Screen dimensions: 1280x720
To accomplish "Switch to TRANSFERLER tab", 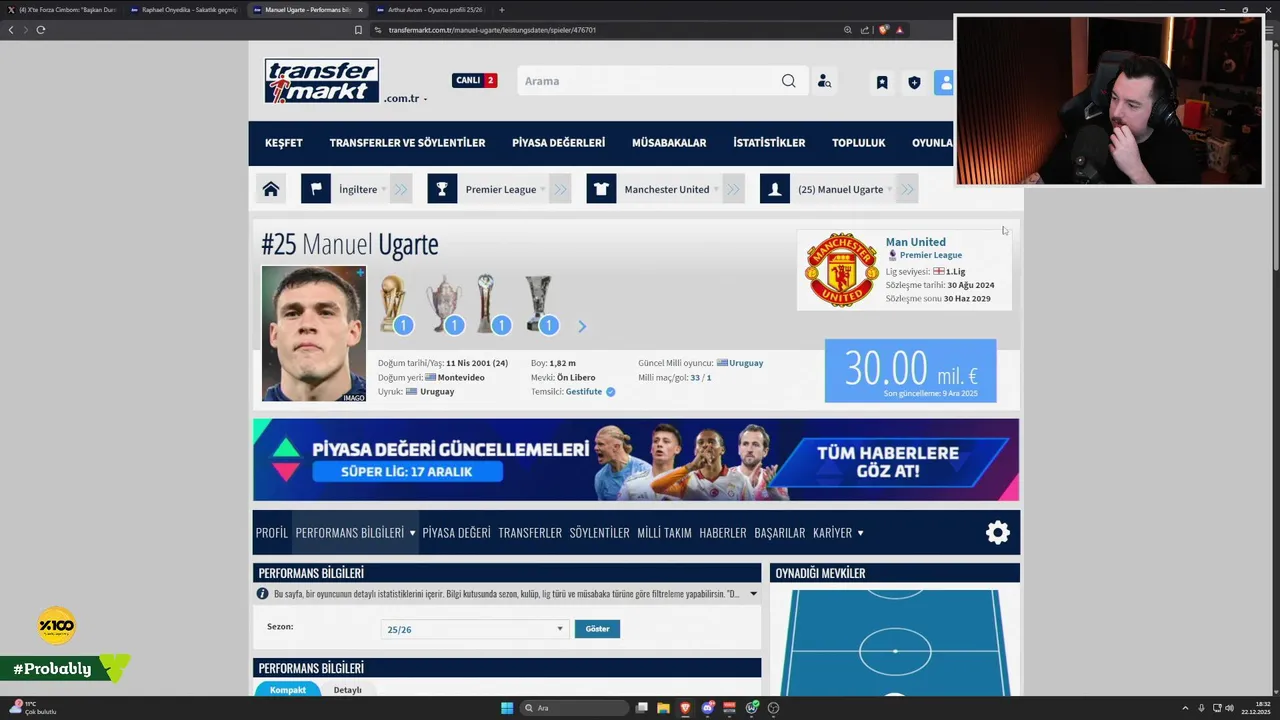I will [530, 533].
